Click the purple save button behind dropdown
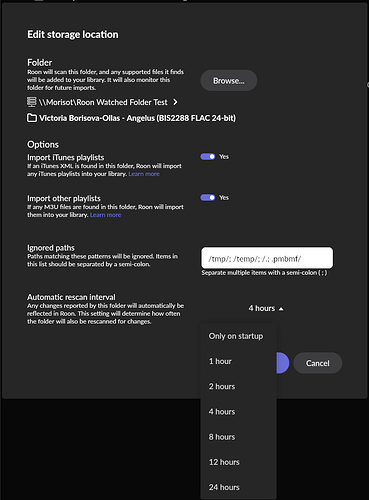 [283, 363]
